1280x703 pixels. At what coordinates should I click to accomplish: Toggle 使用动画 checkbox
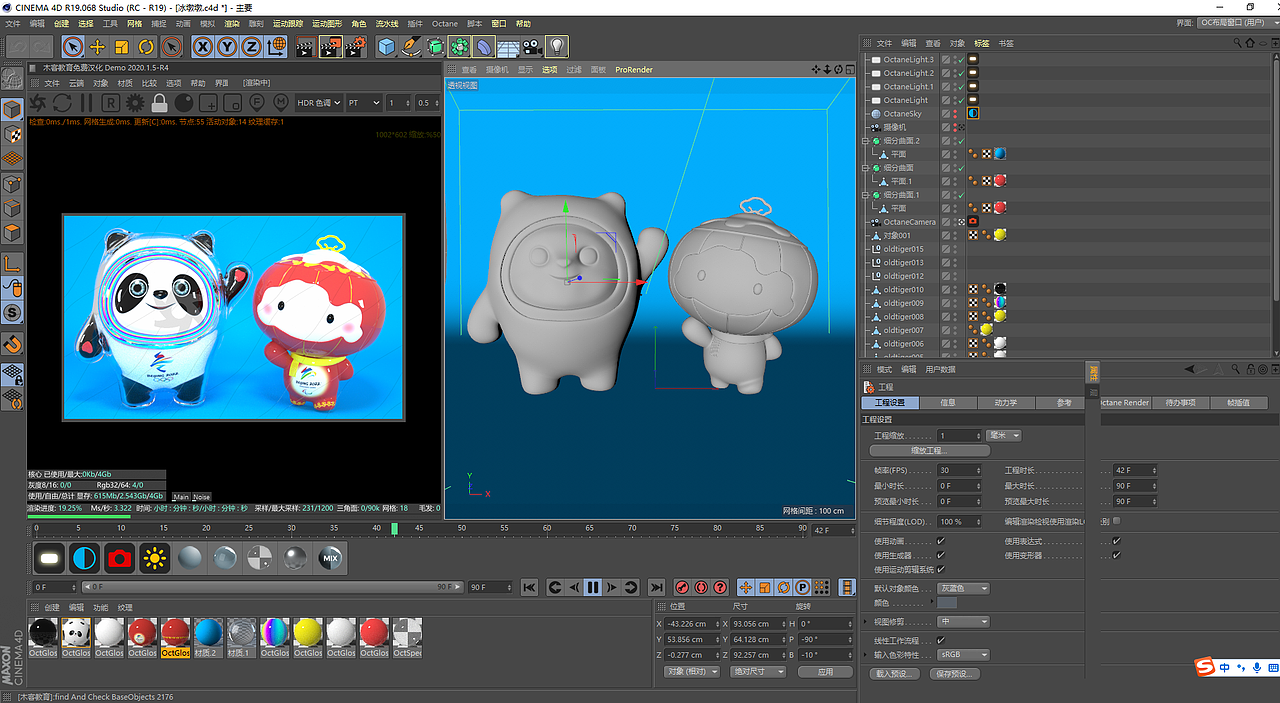tap(941, 541)
